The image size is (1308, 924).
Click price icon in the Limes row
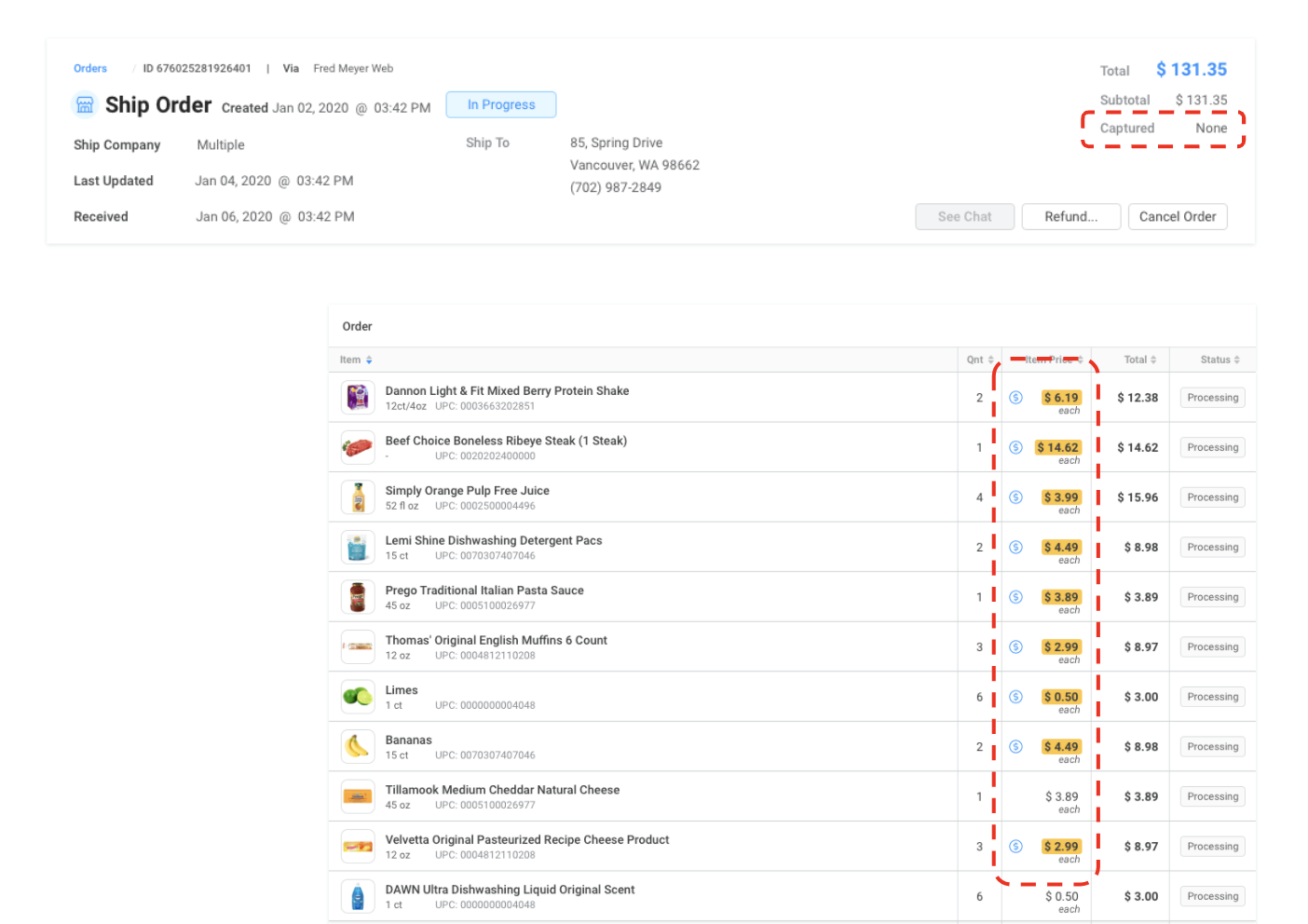tap(1015, 697)
